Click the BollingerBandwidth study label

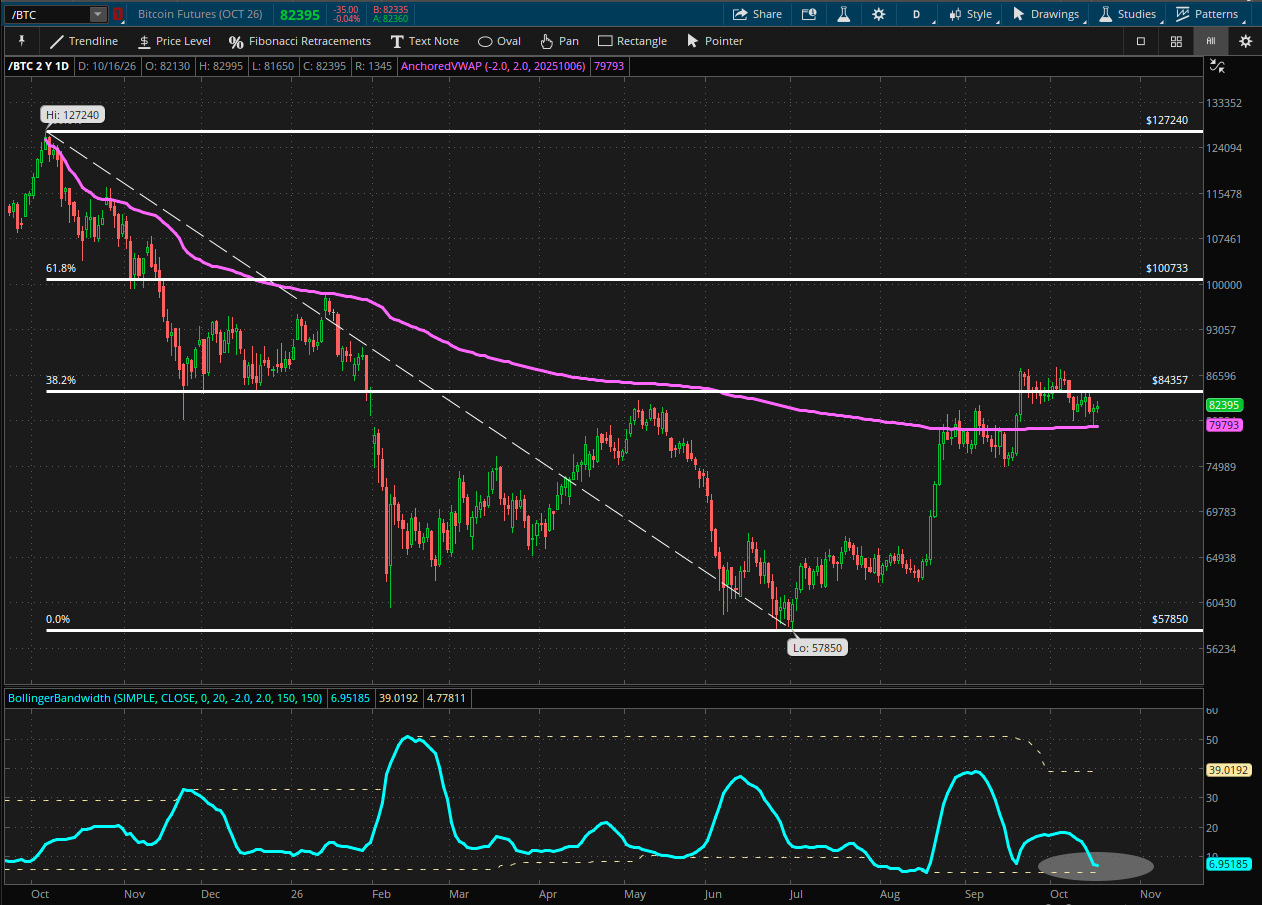pos(165,697)
